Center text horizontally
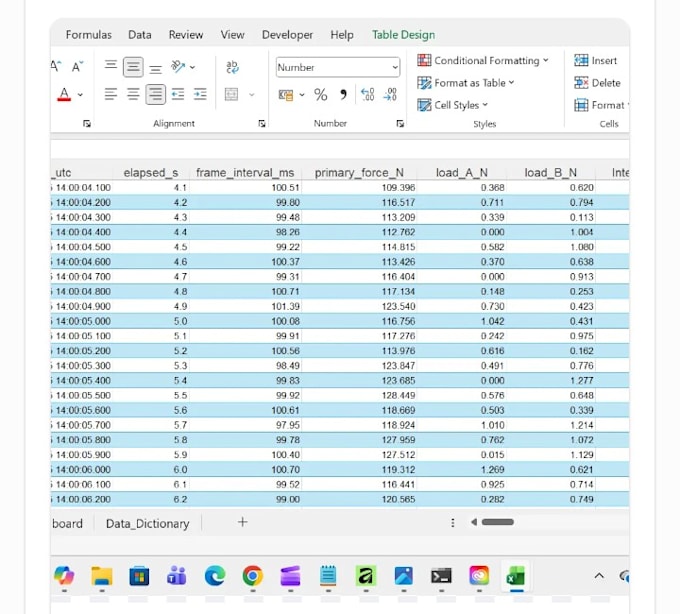The width and height of the screenshot is (680, 614). click(x=133, y=94)
